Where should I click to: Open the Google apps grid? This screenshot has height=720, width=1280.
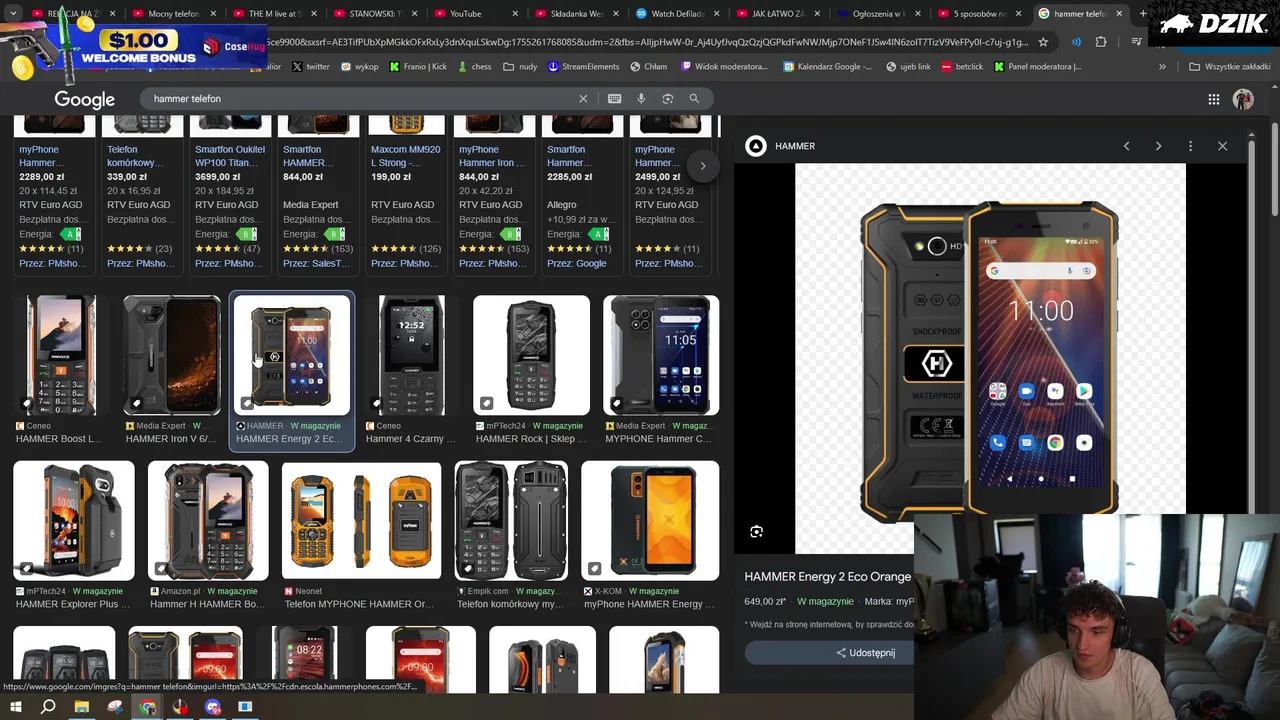click(x=1213, y=99)
